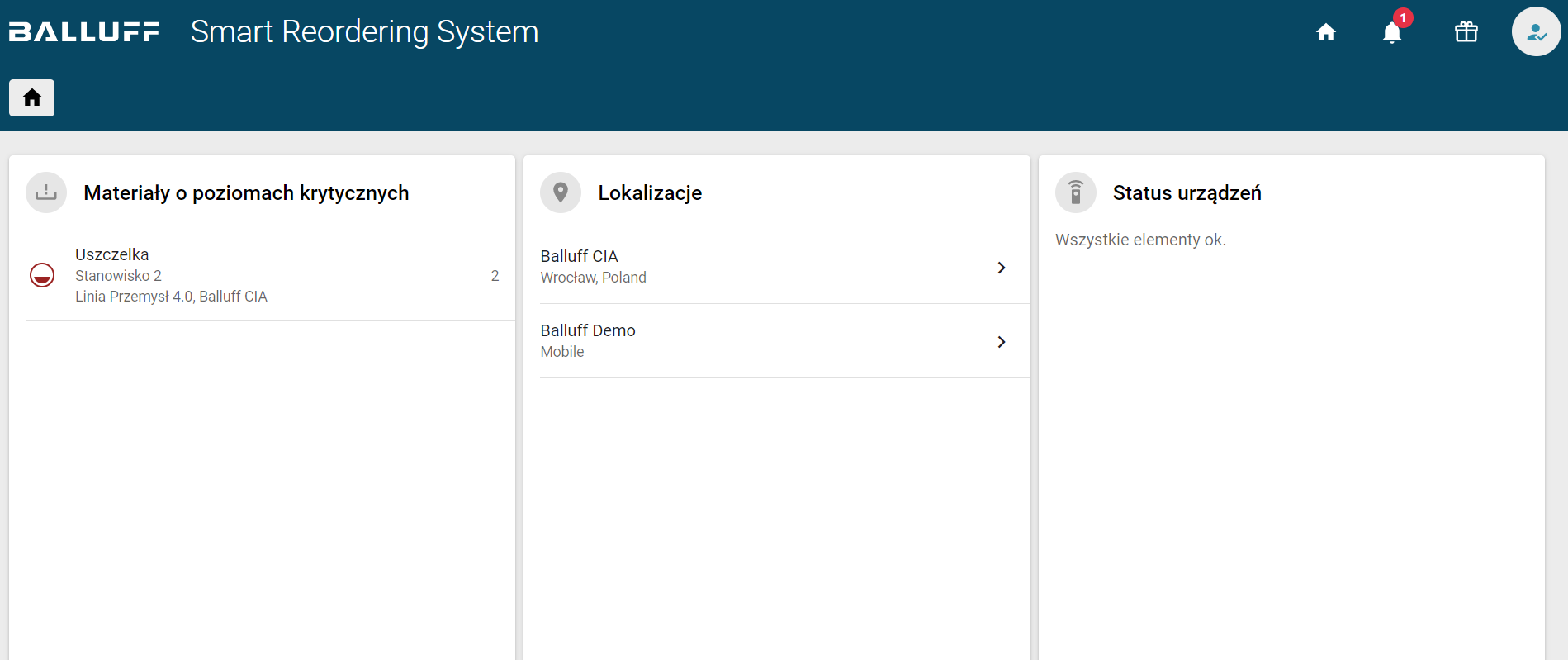Go to home via top-right house icon
Image resolution: width=1568 pixels, height=660 pixels.
point(1325,32)
